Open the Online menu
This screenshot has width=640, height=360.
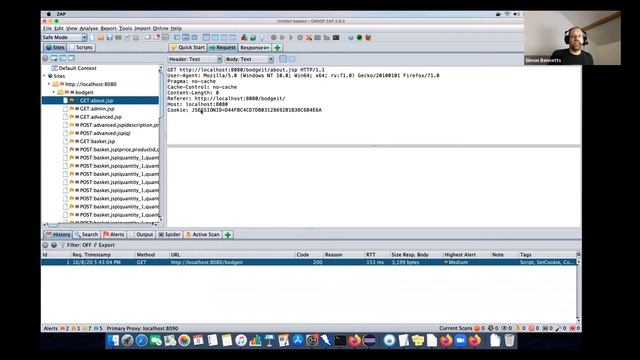160,29
